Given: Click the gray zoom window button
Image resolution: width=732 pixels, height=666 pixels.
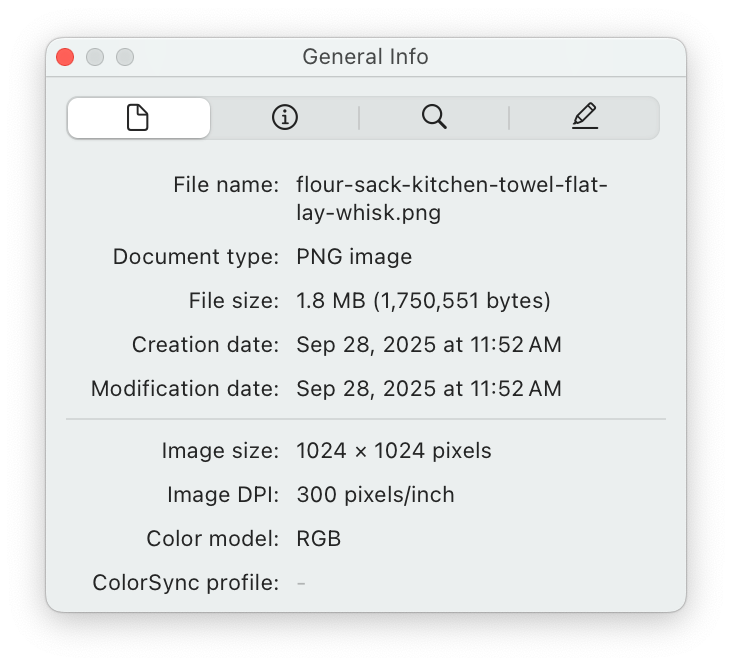Looking at the screenshot, I should [125, 57].
